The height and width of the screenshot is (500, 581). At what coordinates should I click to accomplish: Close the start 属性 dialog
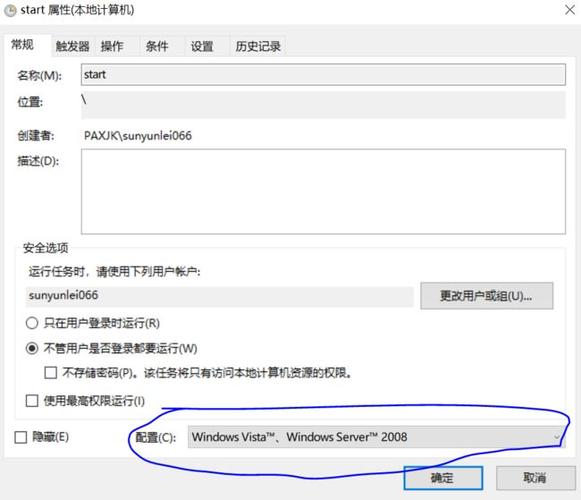coord(570,10)
